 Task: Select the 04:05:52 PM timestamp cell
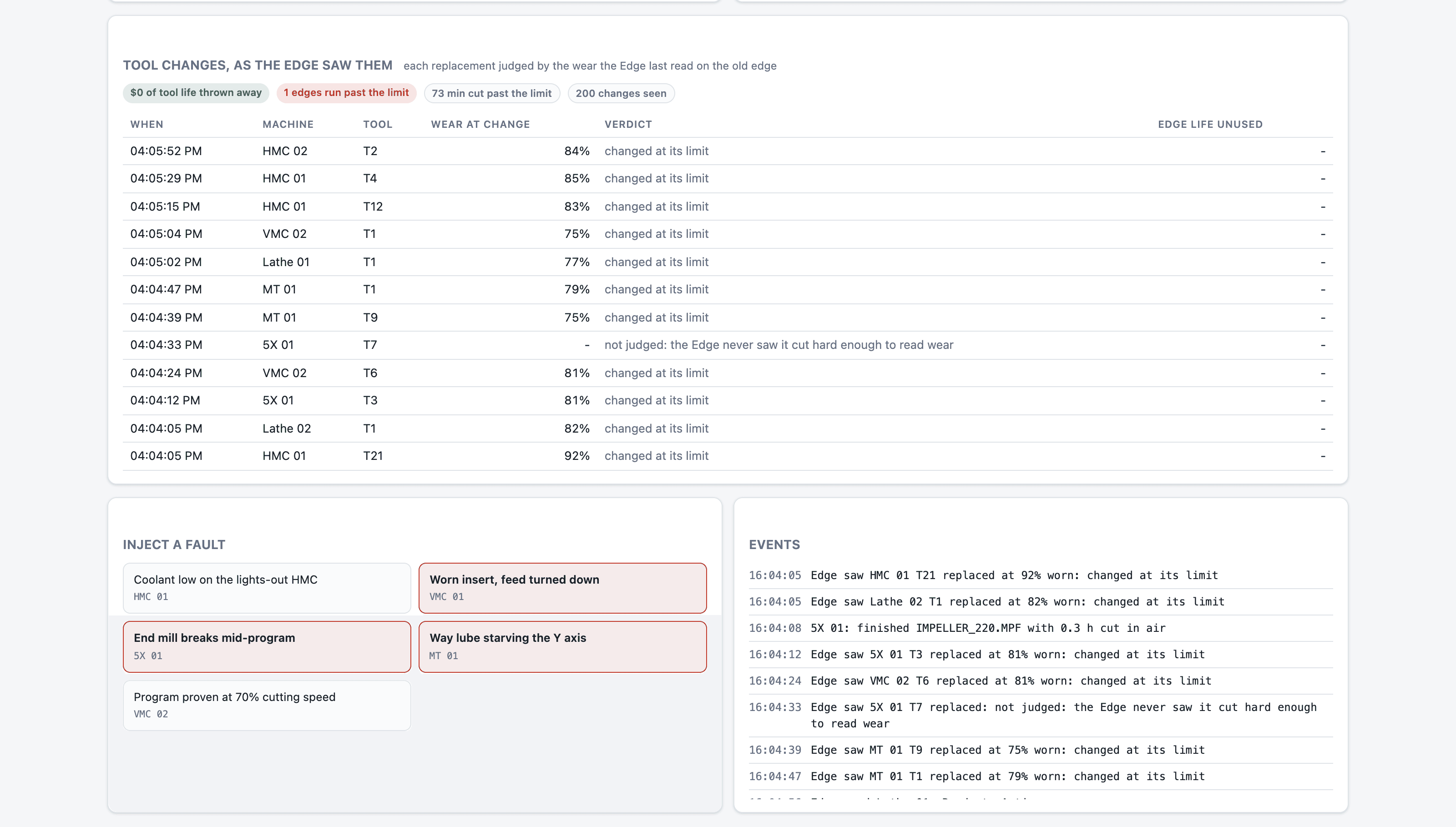(x=166, y=151)
